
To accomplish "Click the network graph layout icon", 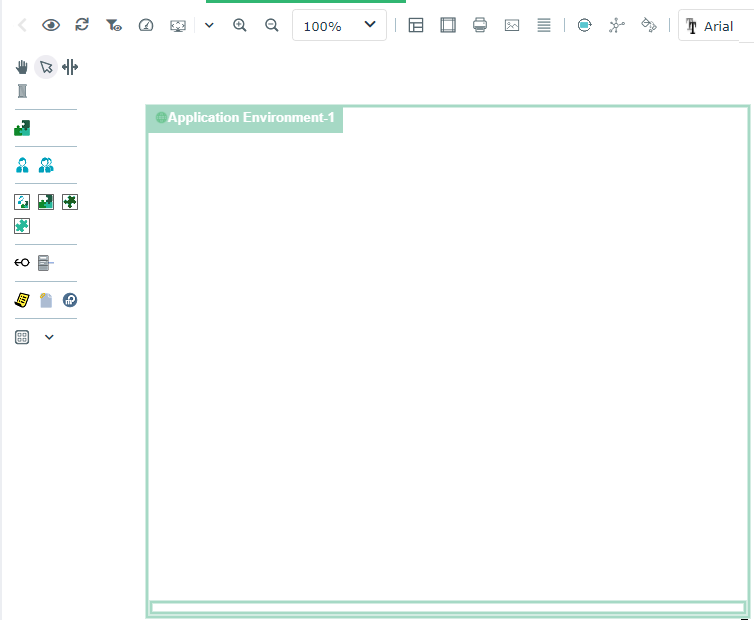I will tap(616, 25).
